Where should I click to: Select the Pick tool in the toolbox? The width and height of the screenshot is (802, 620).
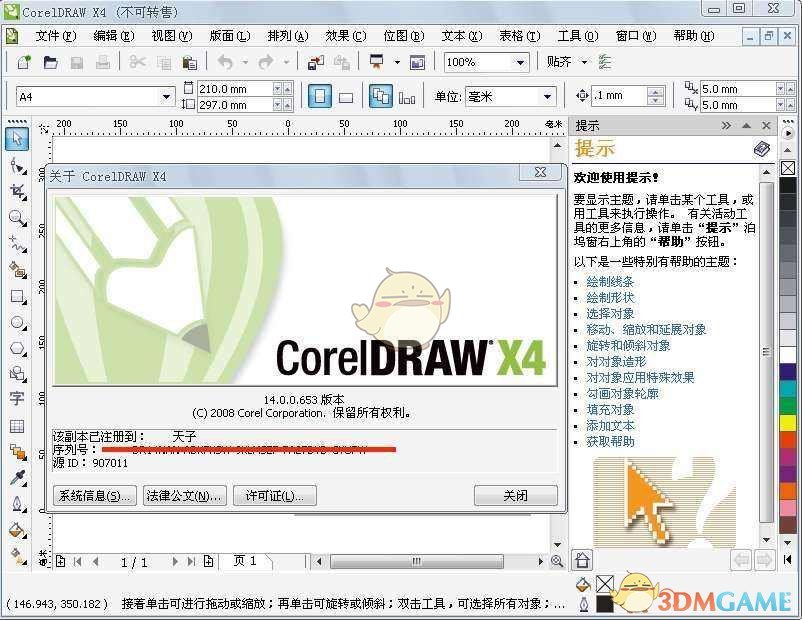click(x=16, y=139)
